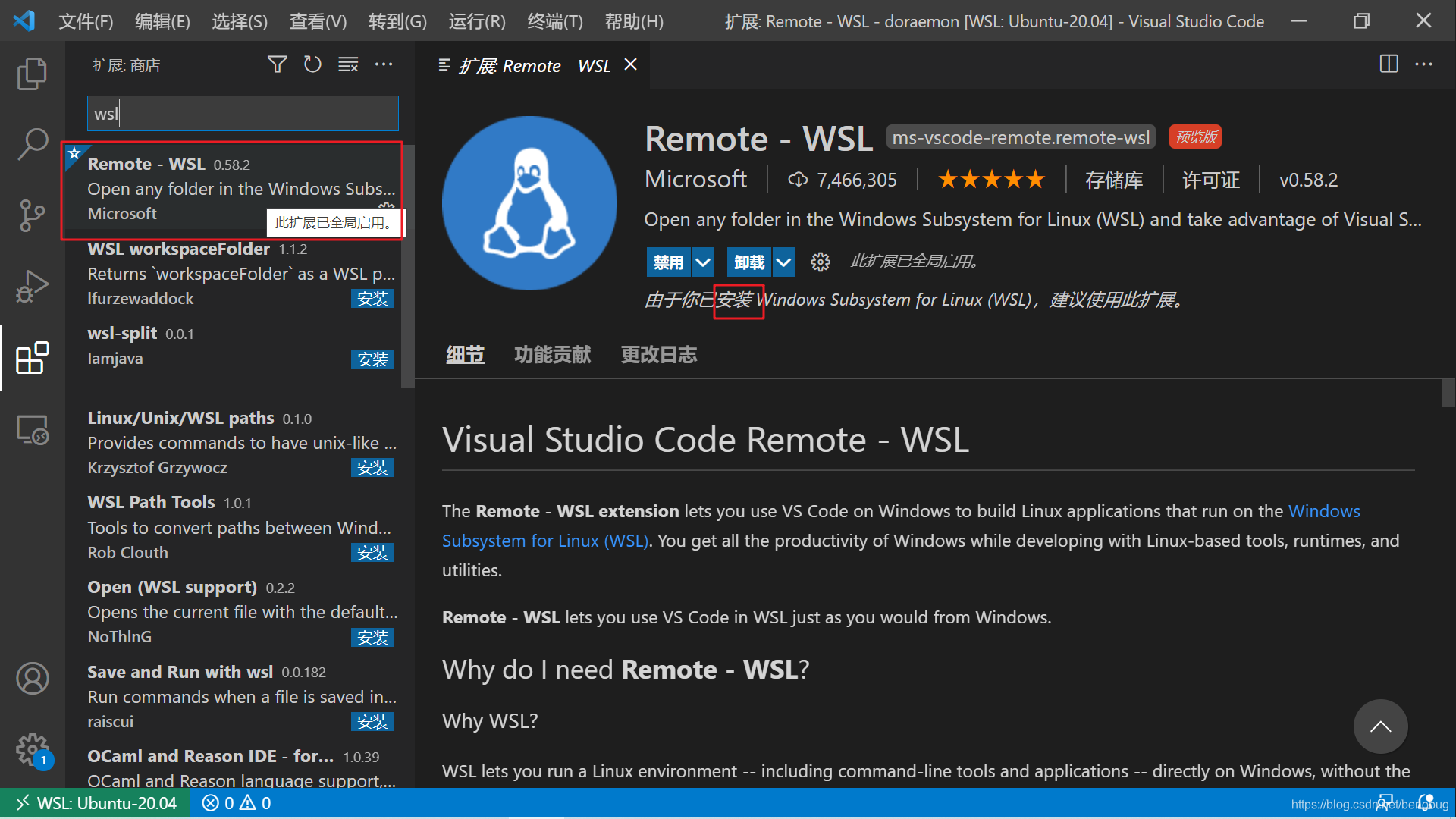The width and height of the screenshot is (1456, 819).
Task: Click the extension details page scrollbar
Action: click(x=1448, y=393)
